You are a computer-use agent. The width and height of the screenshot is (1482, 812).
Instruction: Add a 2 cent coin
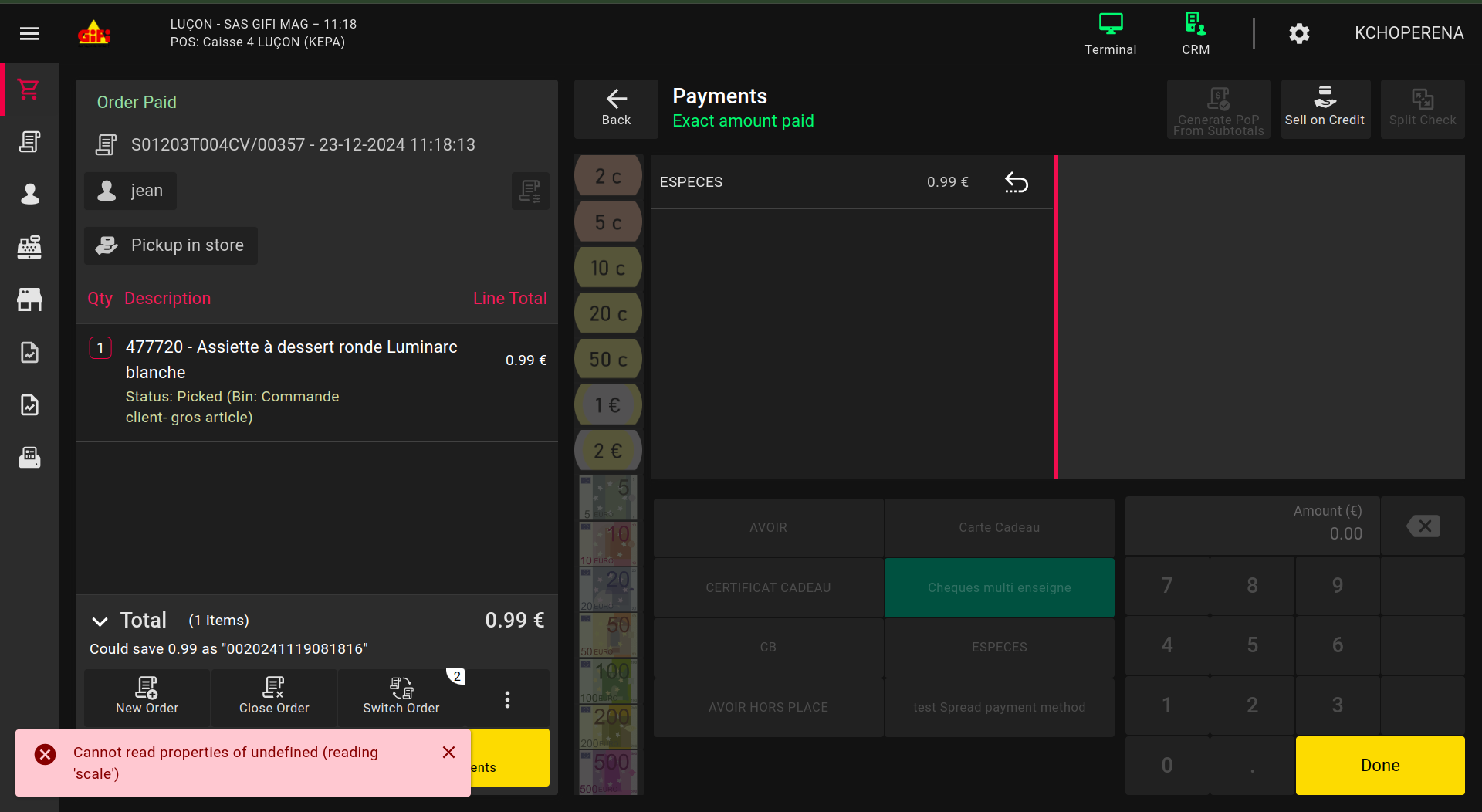[608, 177]
